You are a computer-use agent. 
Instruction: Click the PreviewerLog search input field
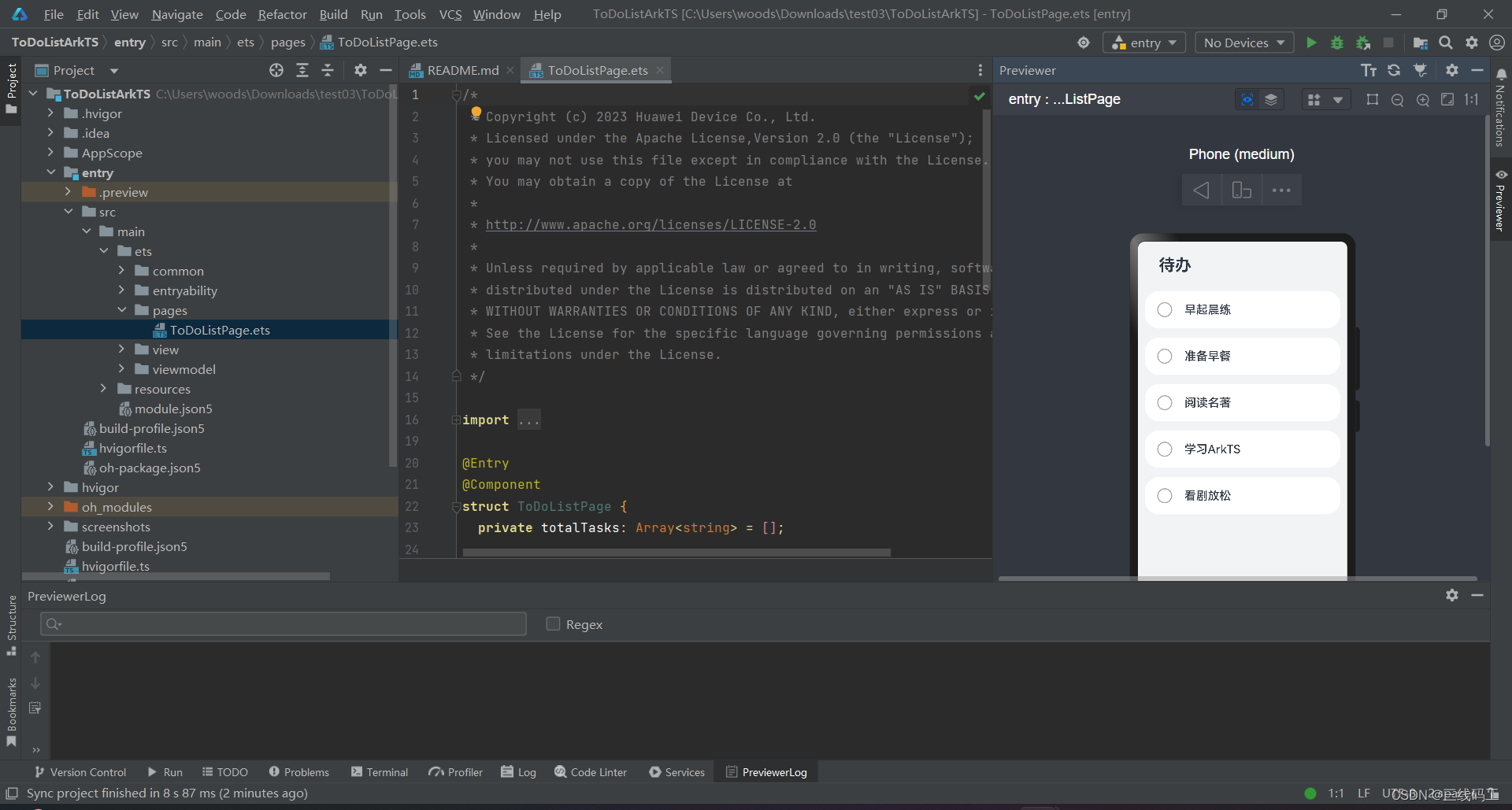(x=283, y=623)
